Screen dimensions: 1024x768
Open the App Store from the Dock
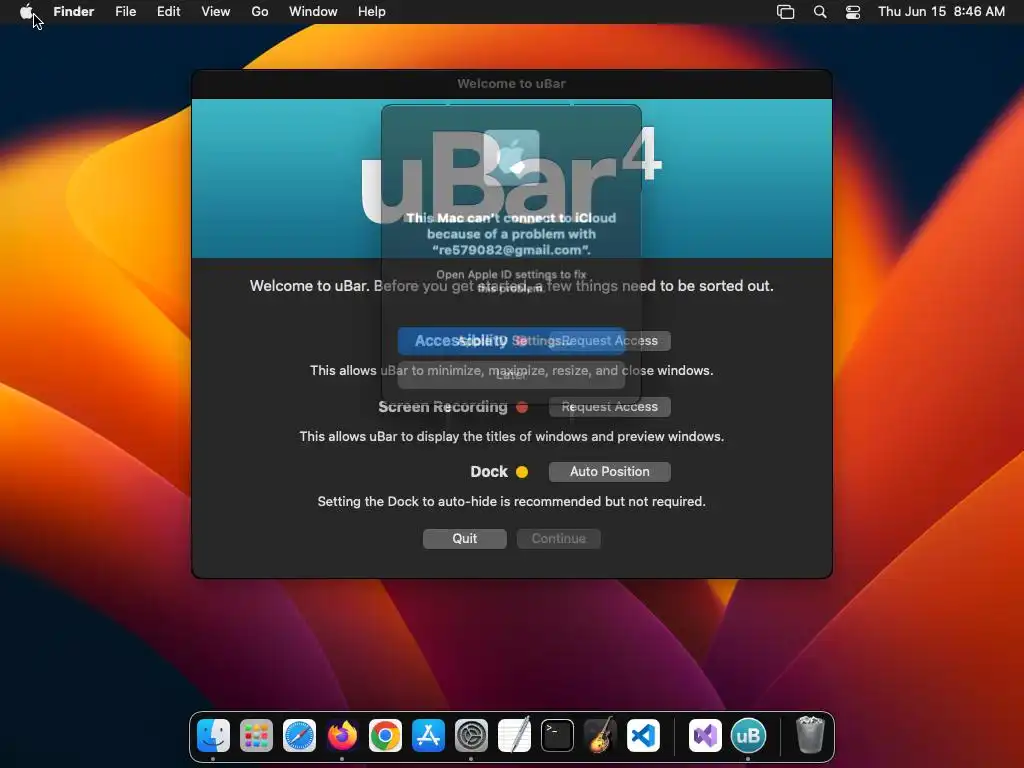(x=428, y=736)
